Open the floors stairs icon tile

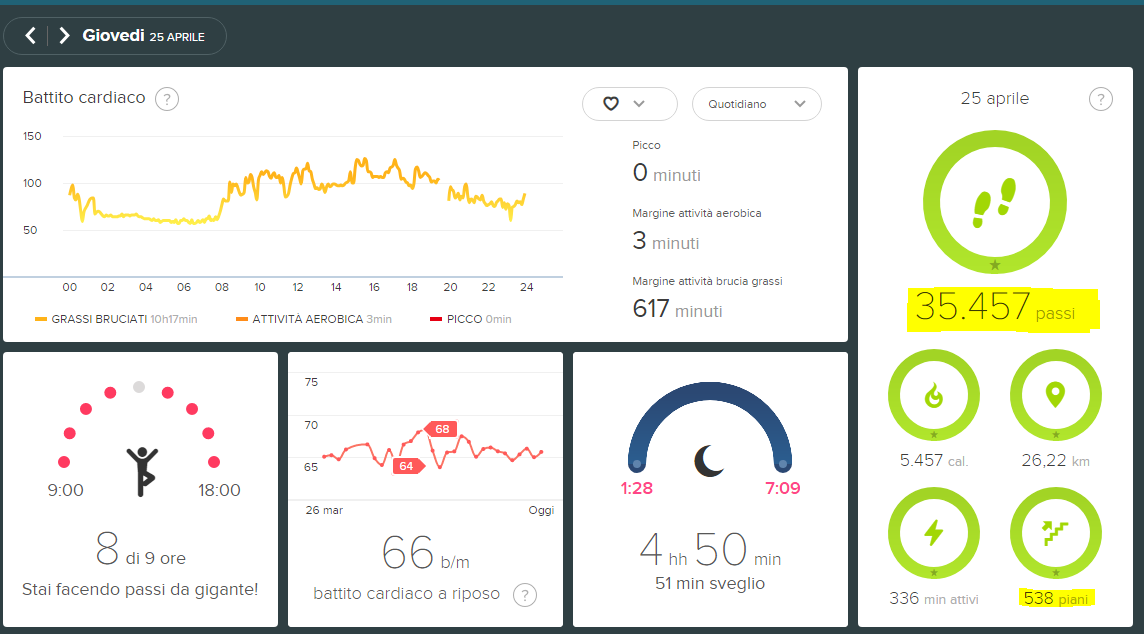pyautogui.click(x=1055, y=533)
